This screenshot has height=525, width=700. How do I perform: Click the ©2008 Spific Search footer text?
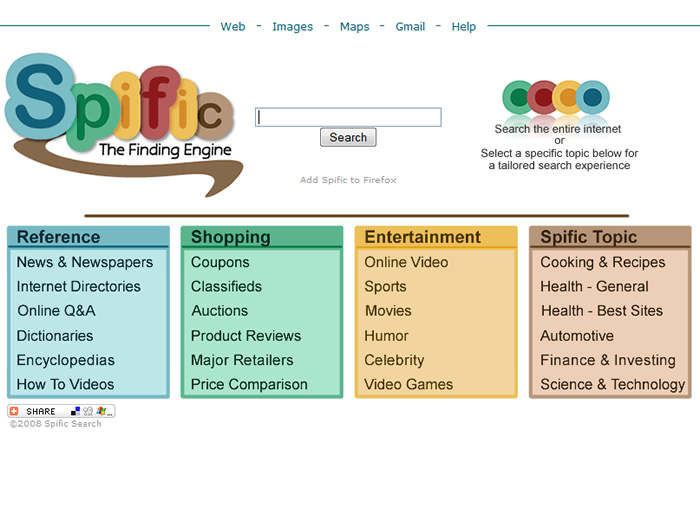point(56,424)
